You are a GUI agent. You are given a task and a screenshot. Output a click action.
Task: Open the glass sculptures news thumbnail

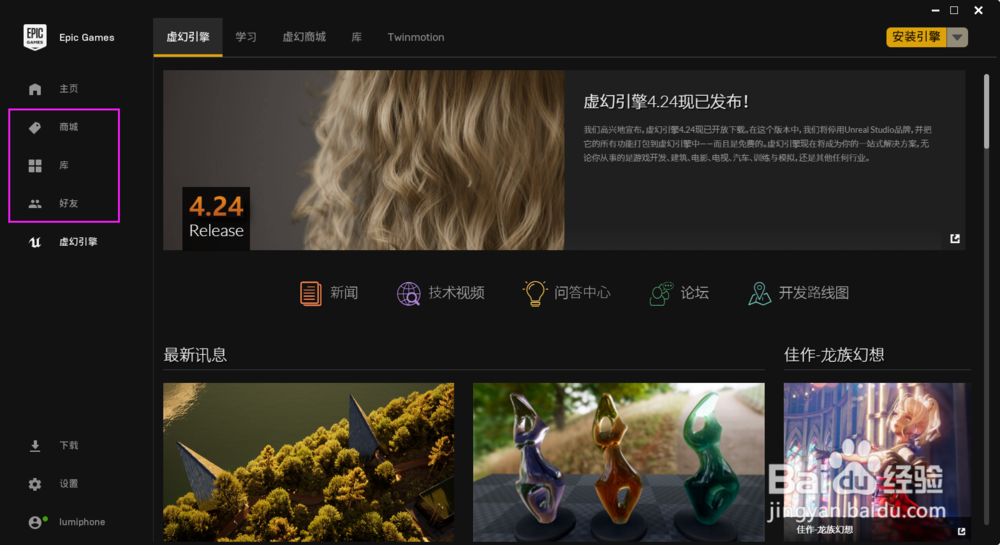[x=619, y=462]
